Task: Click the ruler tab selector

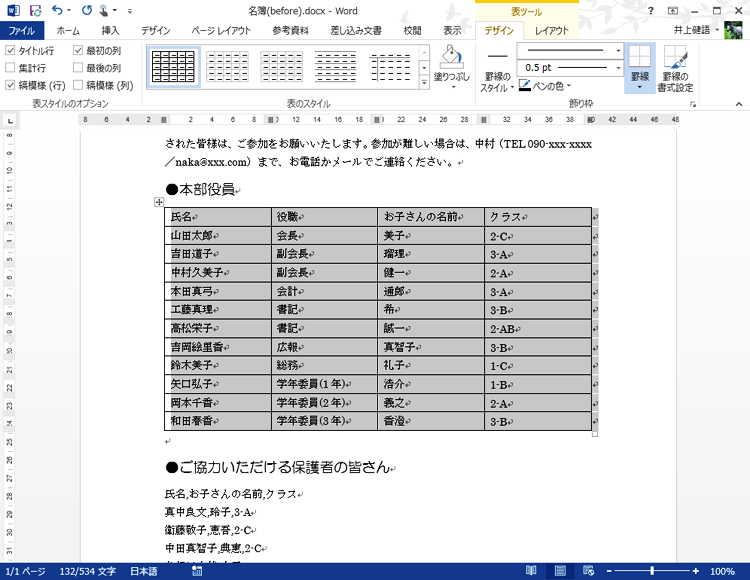Action: [x=10, y=120]
